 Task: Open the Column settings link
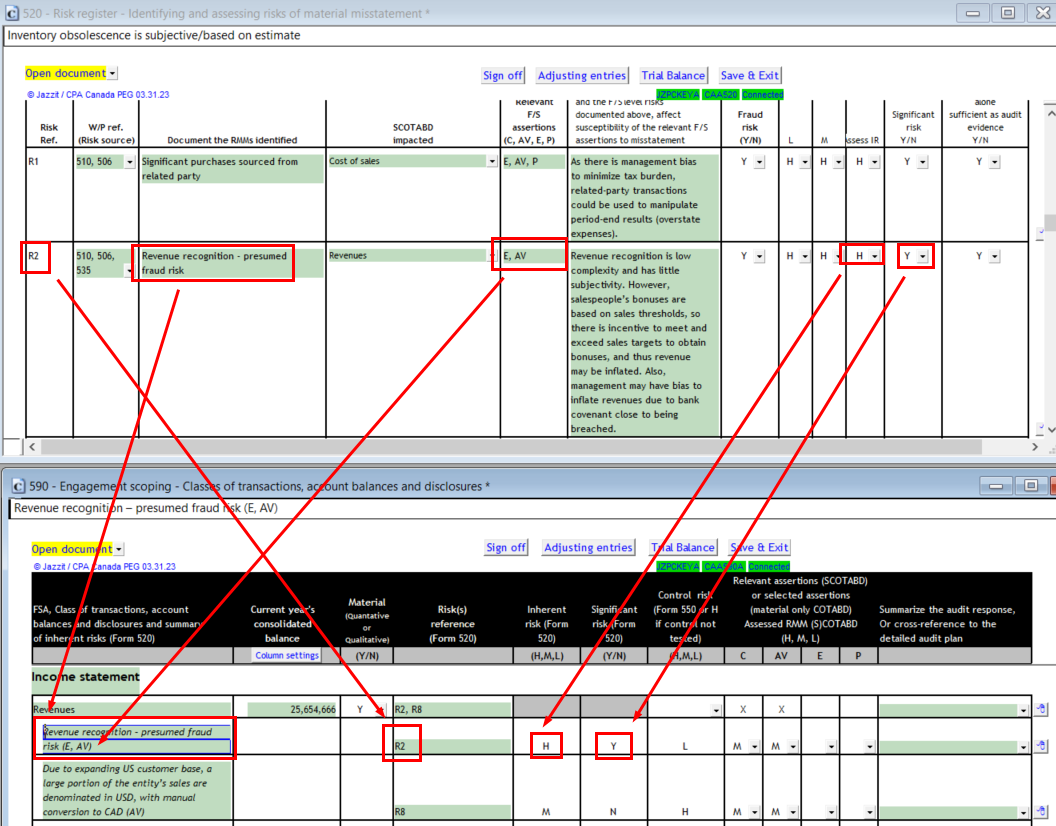pos(287,656)
